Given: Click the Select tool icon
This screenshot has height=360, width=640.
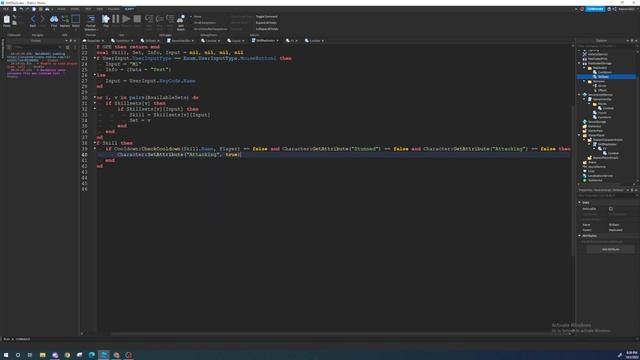Looking at the screenshot, I should click(76, 19).
